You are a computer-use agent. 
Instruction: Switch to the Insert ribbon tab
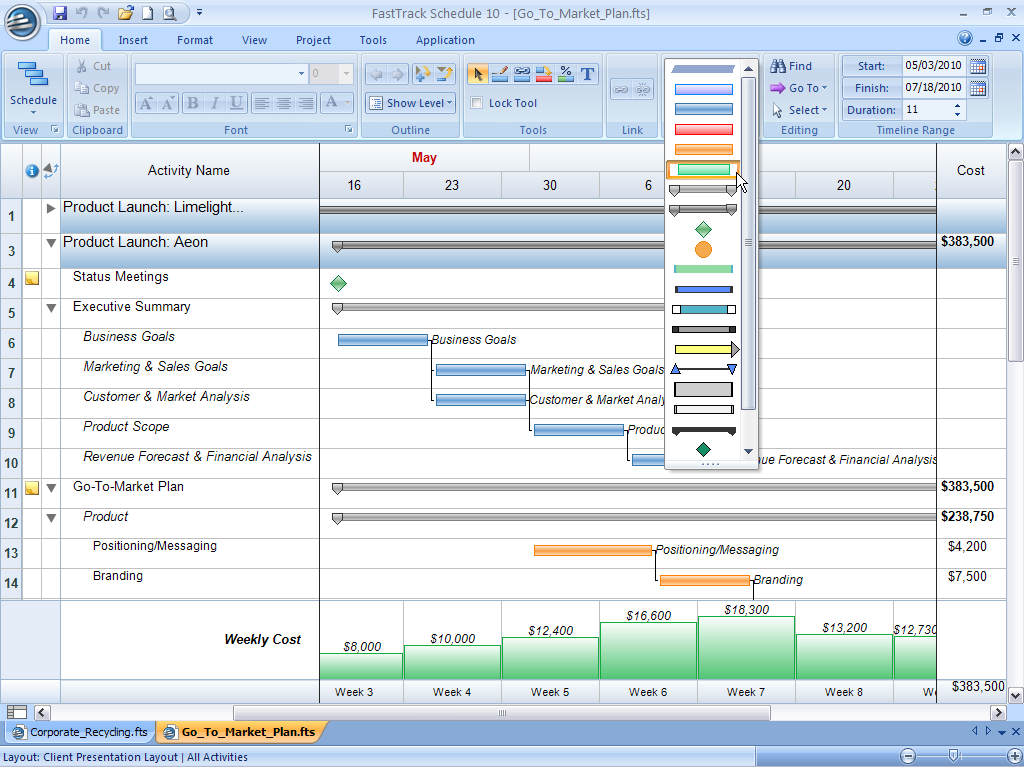(133, 40)
